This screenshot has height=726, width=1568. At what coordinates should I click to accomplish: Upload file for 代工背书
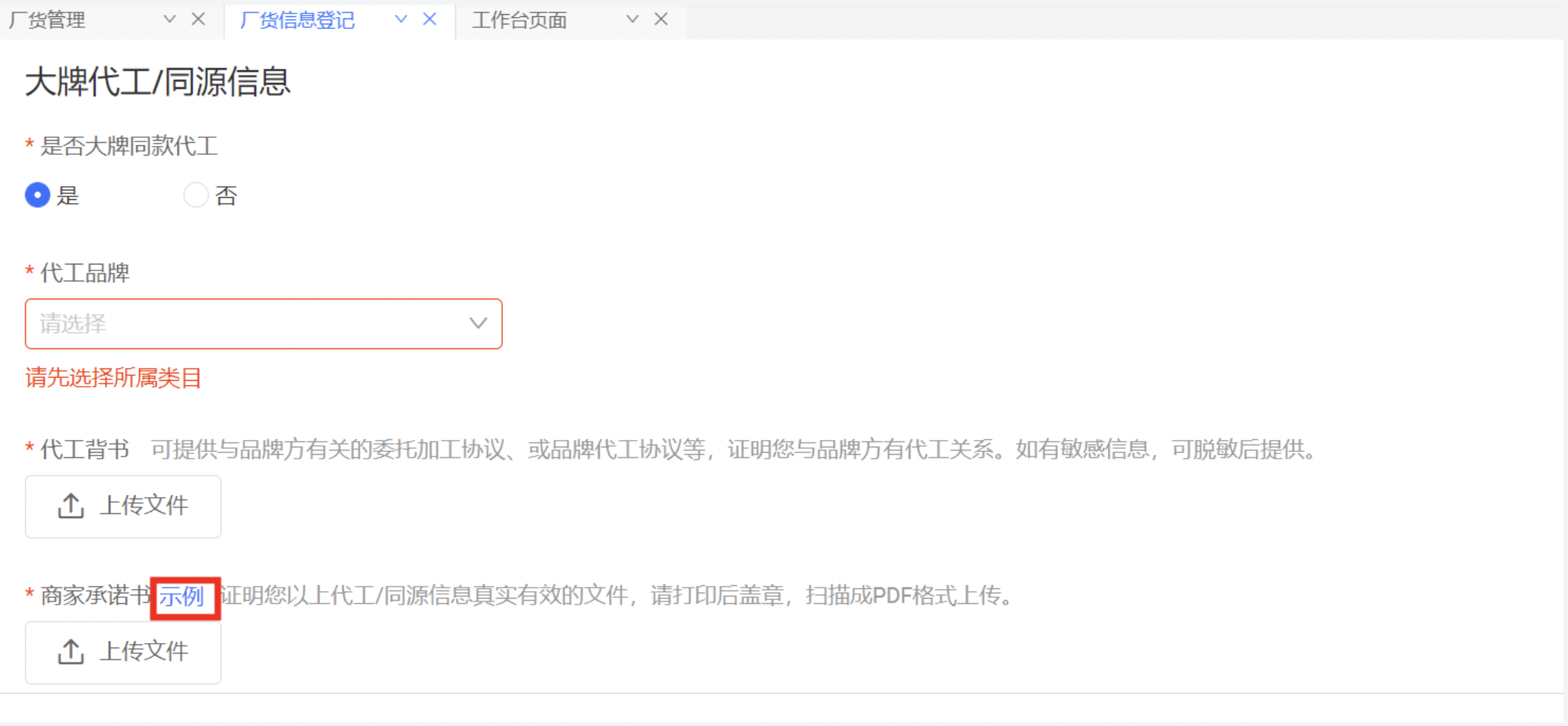point(123,507)
